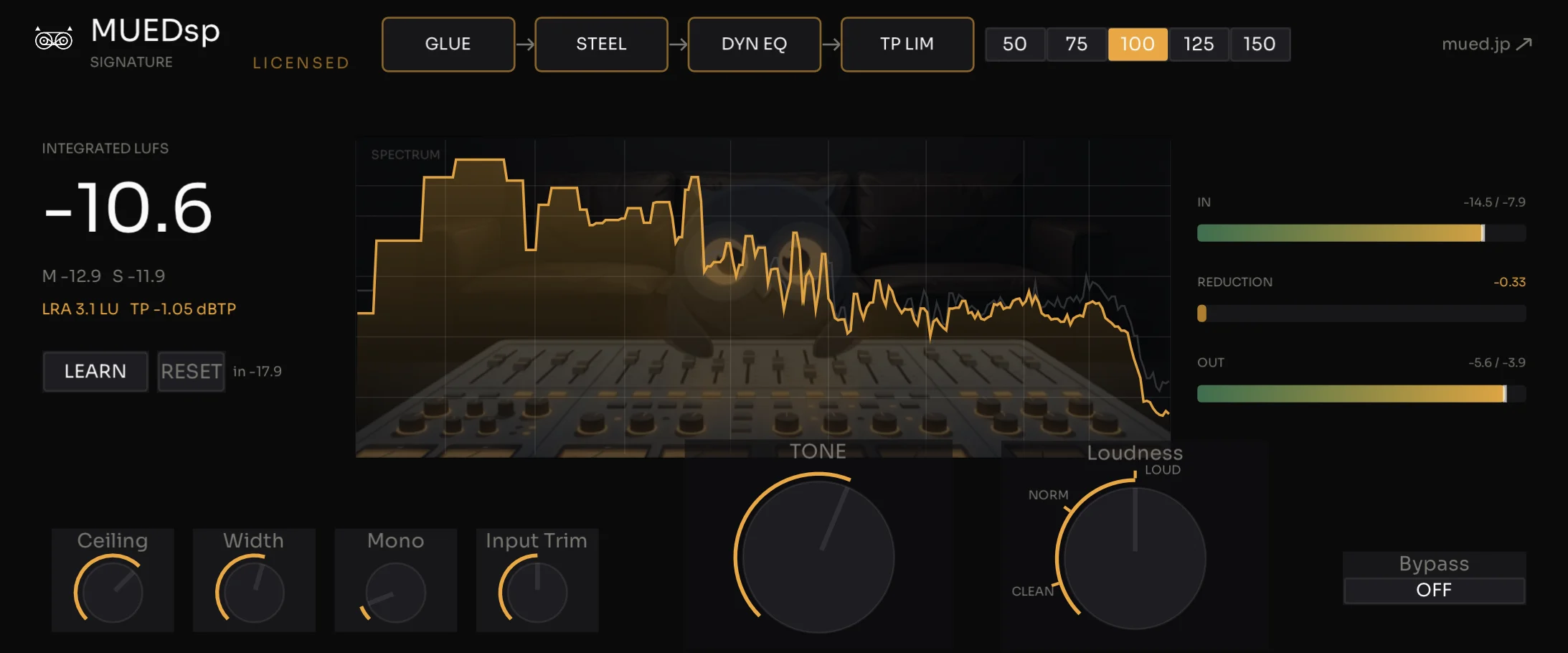Click the LEARN button

click(95, 371)
